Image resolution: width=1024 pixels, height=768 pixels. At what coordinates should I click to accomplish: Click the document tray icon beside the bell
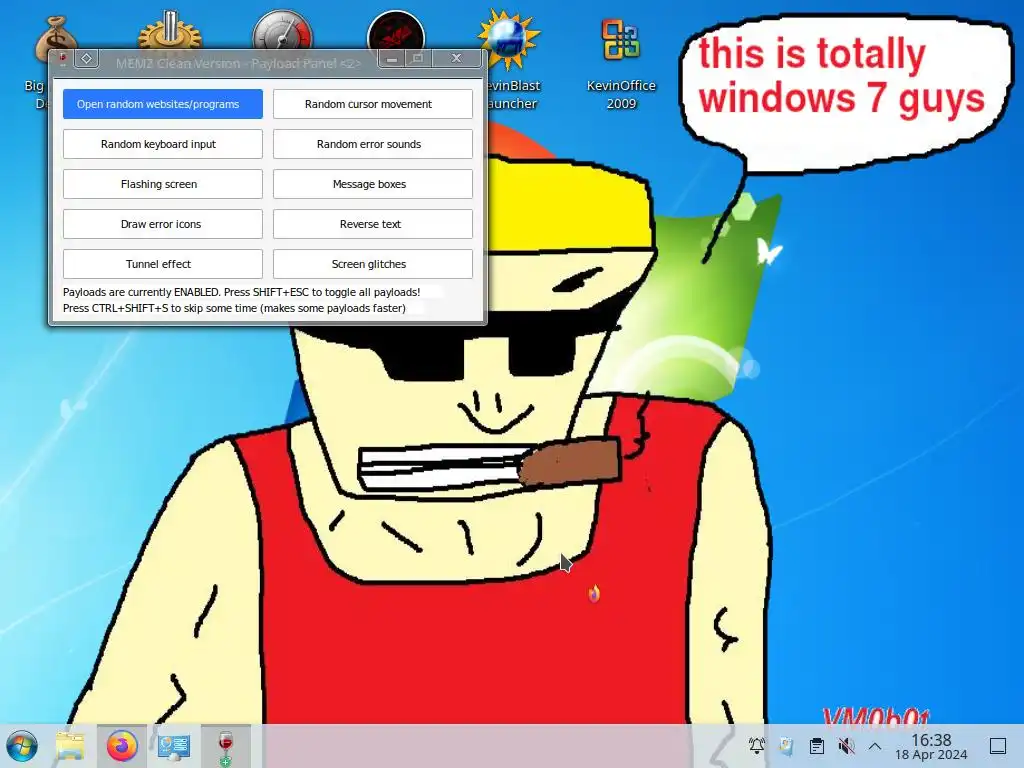pyautogui.click(x=786, y=746)
